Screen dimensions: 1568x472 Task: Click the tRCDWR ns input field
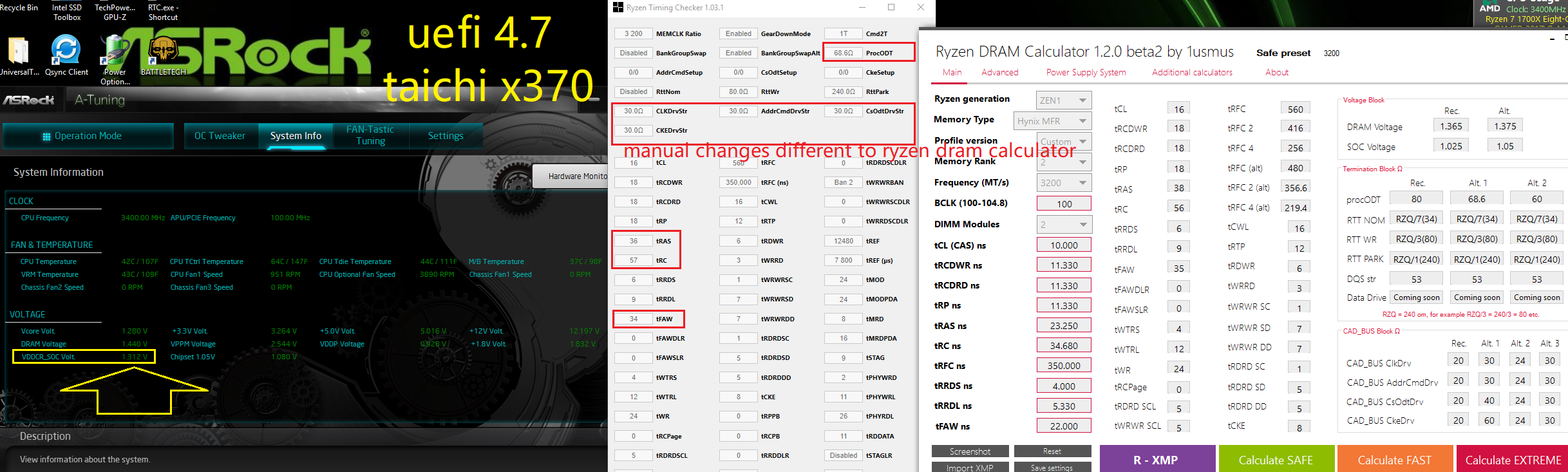point(1064,265)
